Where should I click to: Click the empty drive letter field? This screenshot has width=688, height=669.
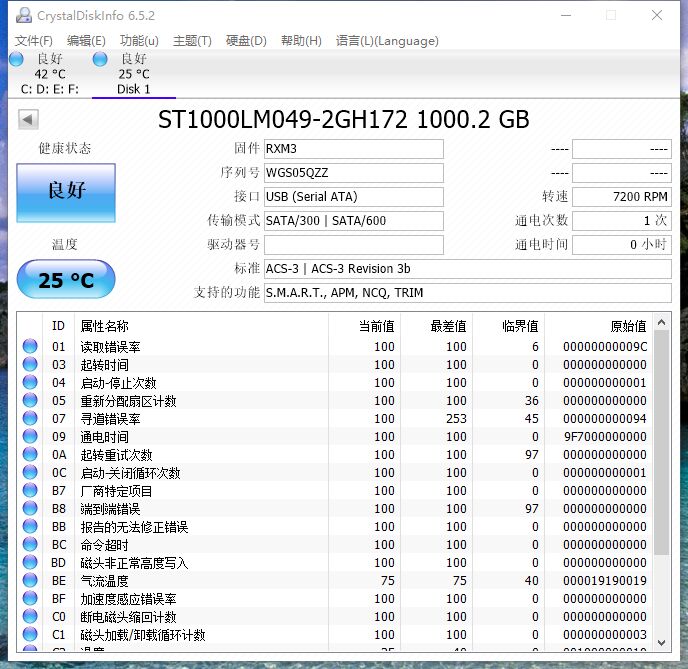pos(354,245)
